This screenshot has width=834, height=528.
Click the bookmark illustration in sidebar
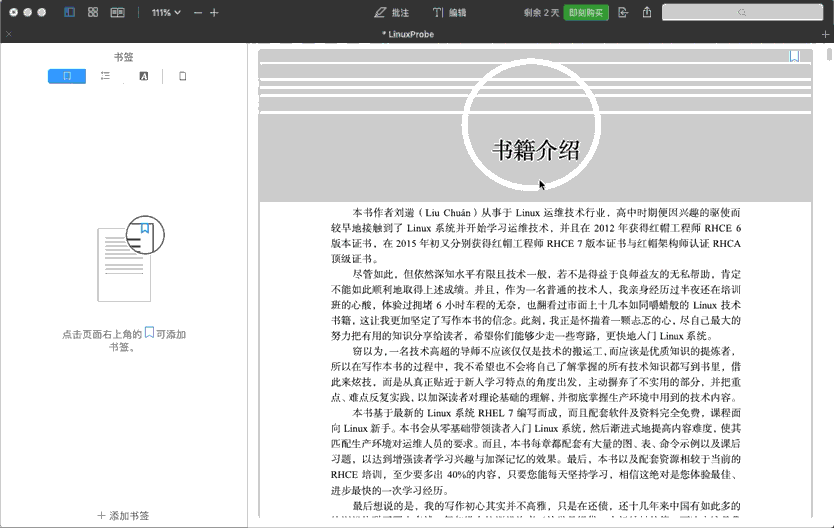[131, 258]
